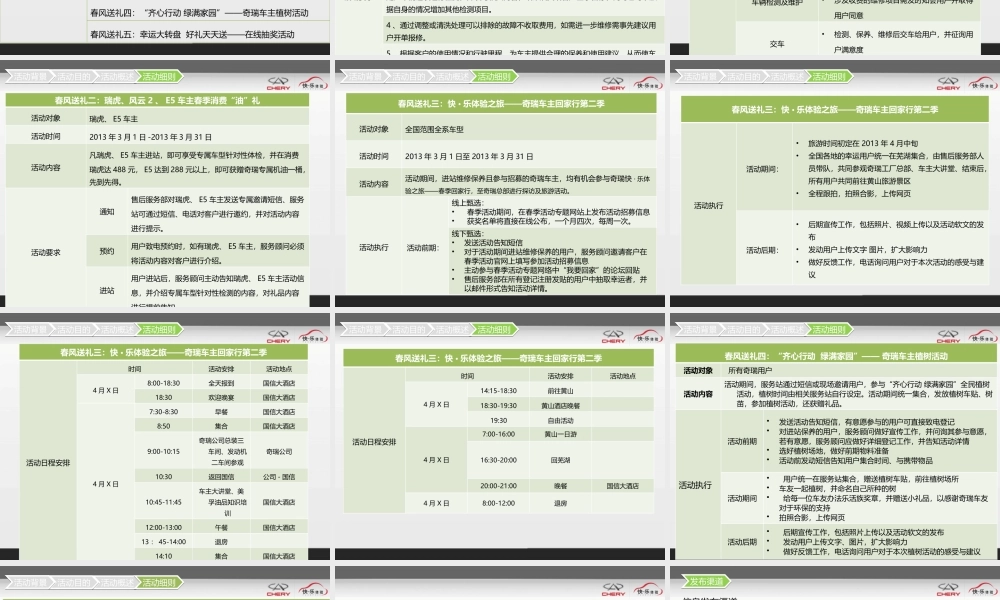Click the 春风送礼三 title on the 旅游时间 slide
1000x600 pixels.
pos(834,109)
